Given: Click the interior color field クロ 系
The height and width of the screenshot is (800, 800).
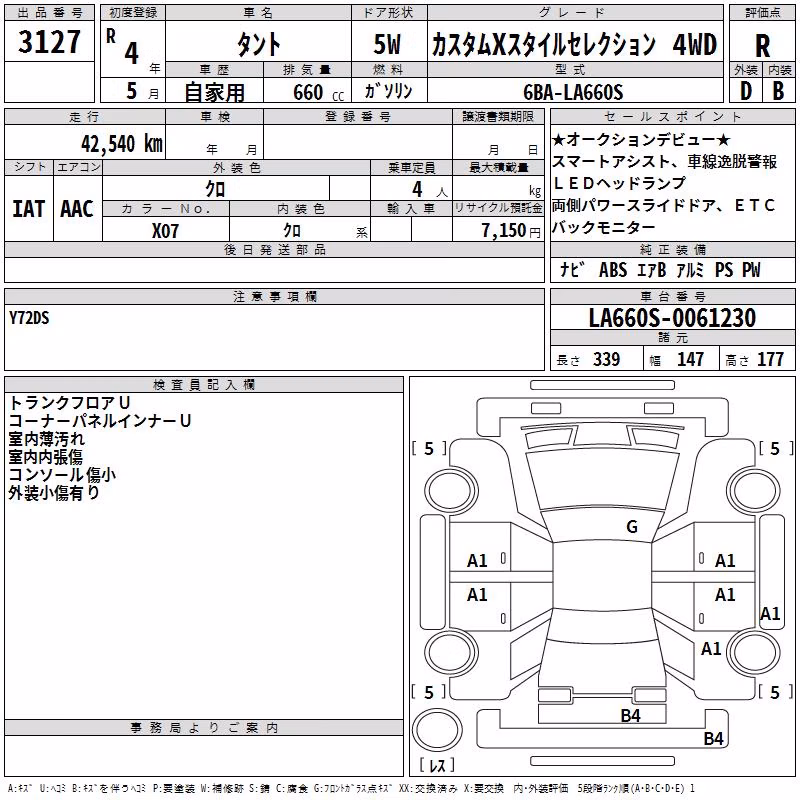Looking at the screenshot, I should (300, 231).
